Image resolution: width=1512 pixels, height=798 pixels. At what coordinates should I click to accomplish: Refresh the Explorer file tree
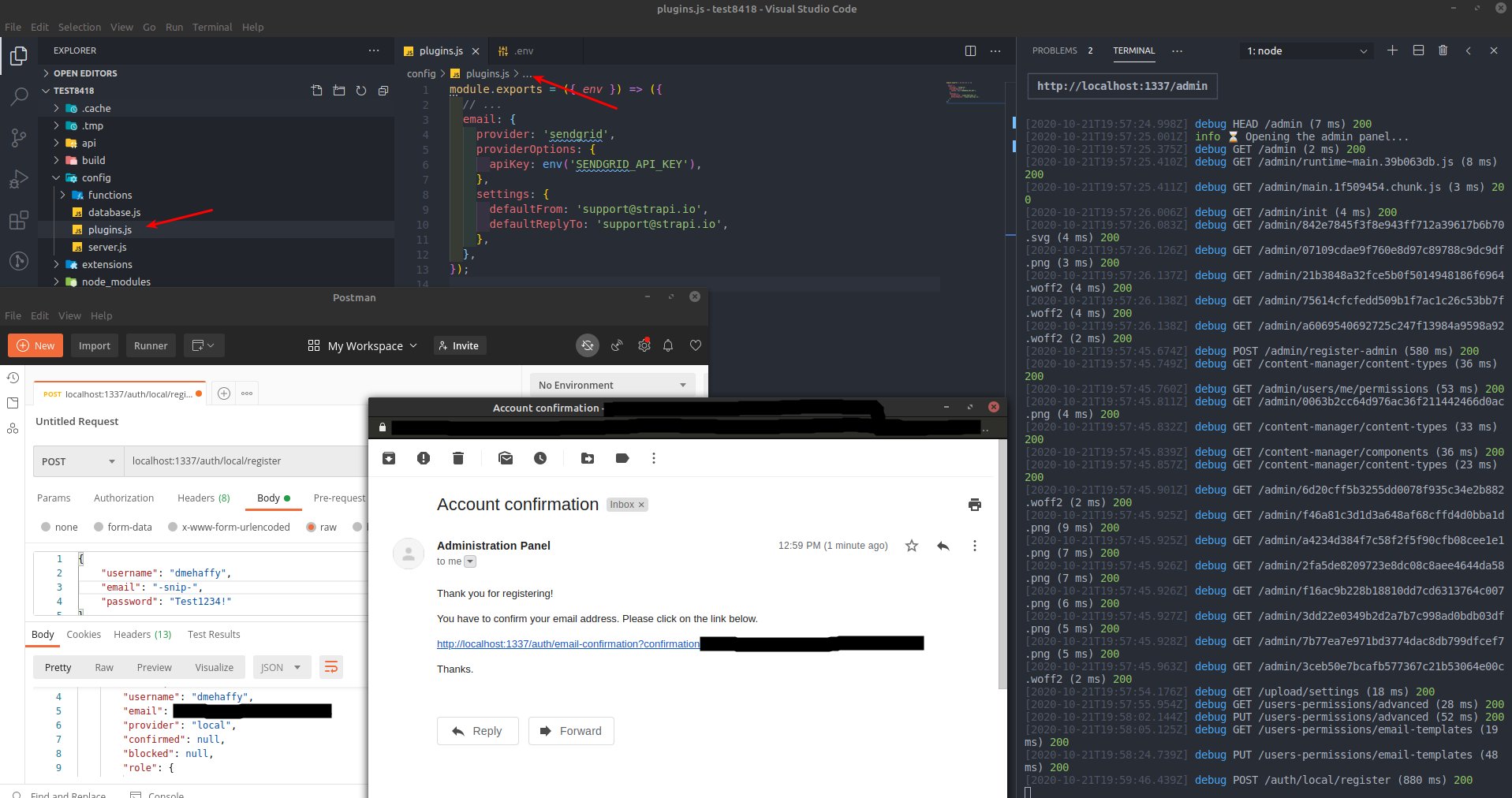pyautogui.click(x=360, y=91)
